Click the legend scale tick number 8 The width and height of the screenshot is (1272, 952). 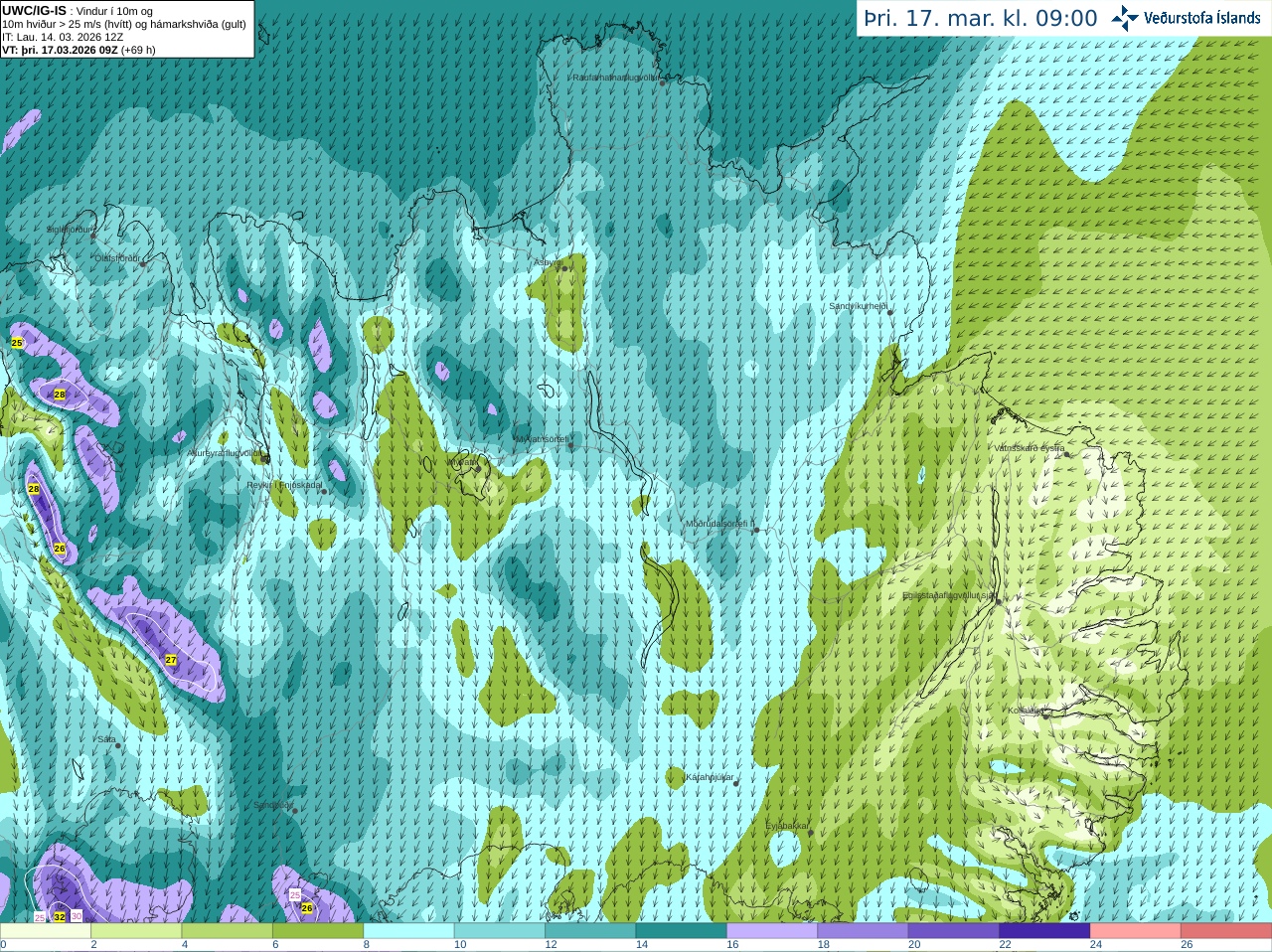click(367, 945)
